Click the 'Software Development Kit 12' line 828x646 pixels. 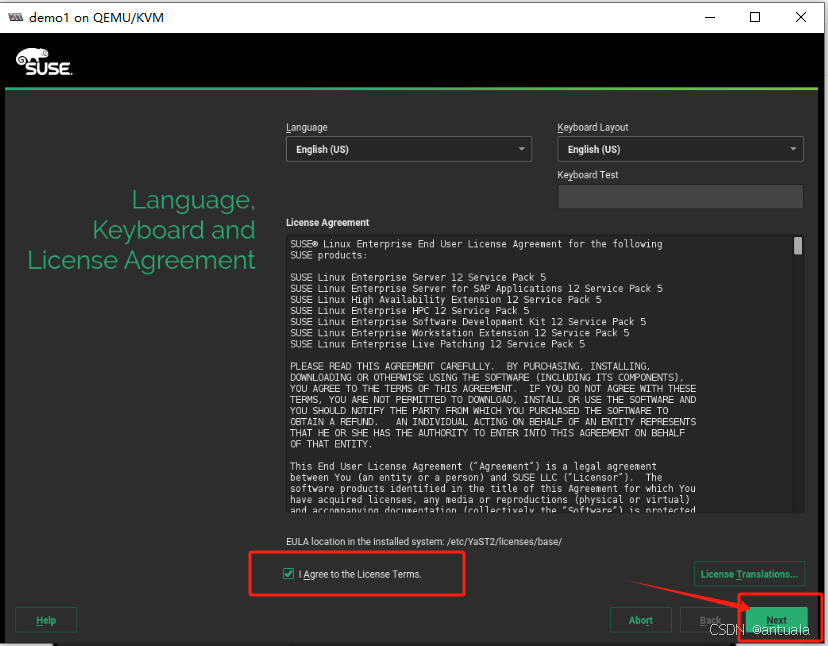[x=468, y=322]
